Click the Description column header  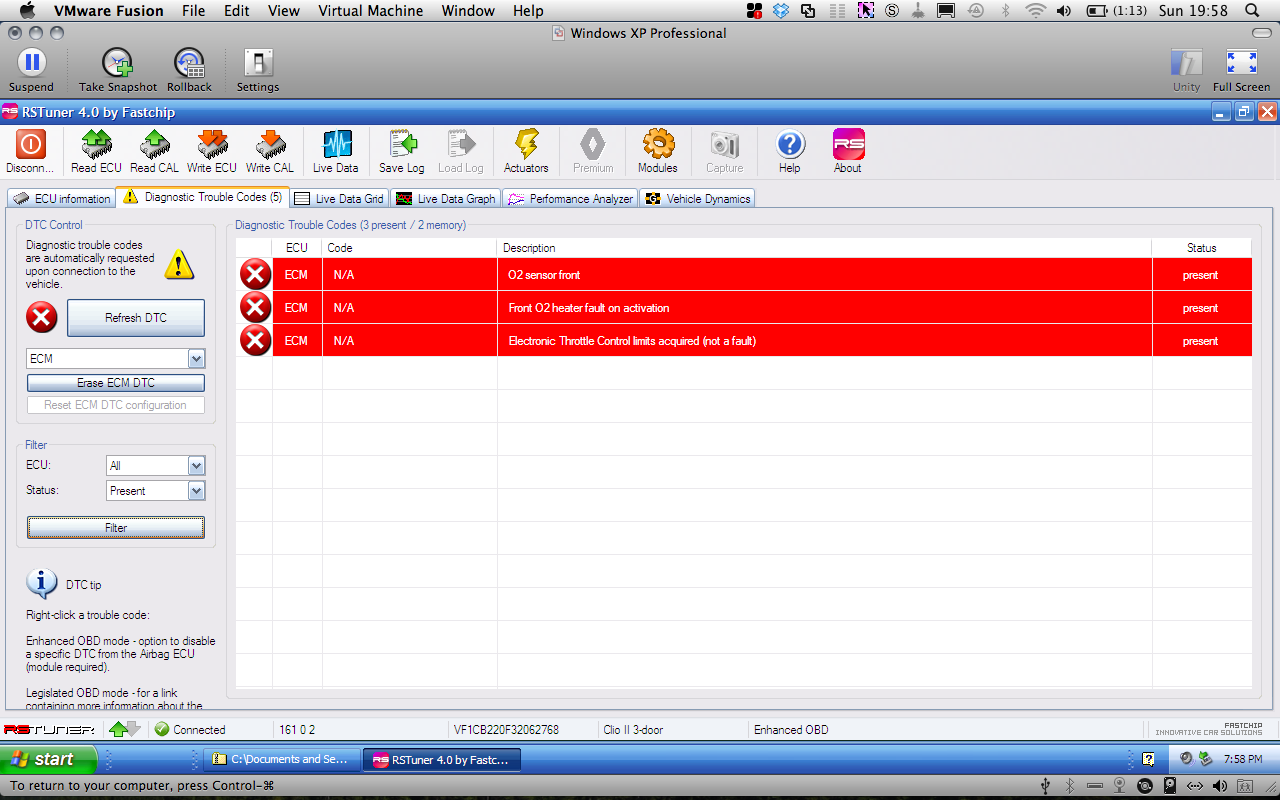click(x=824, y=248)
